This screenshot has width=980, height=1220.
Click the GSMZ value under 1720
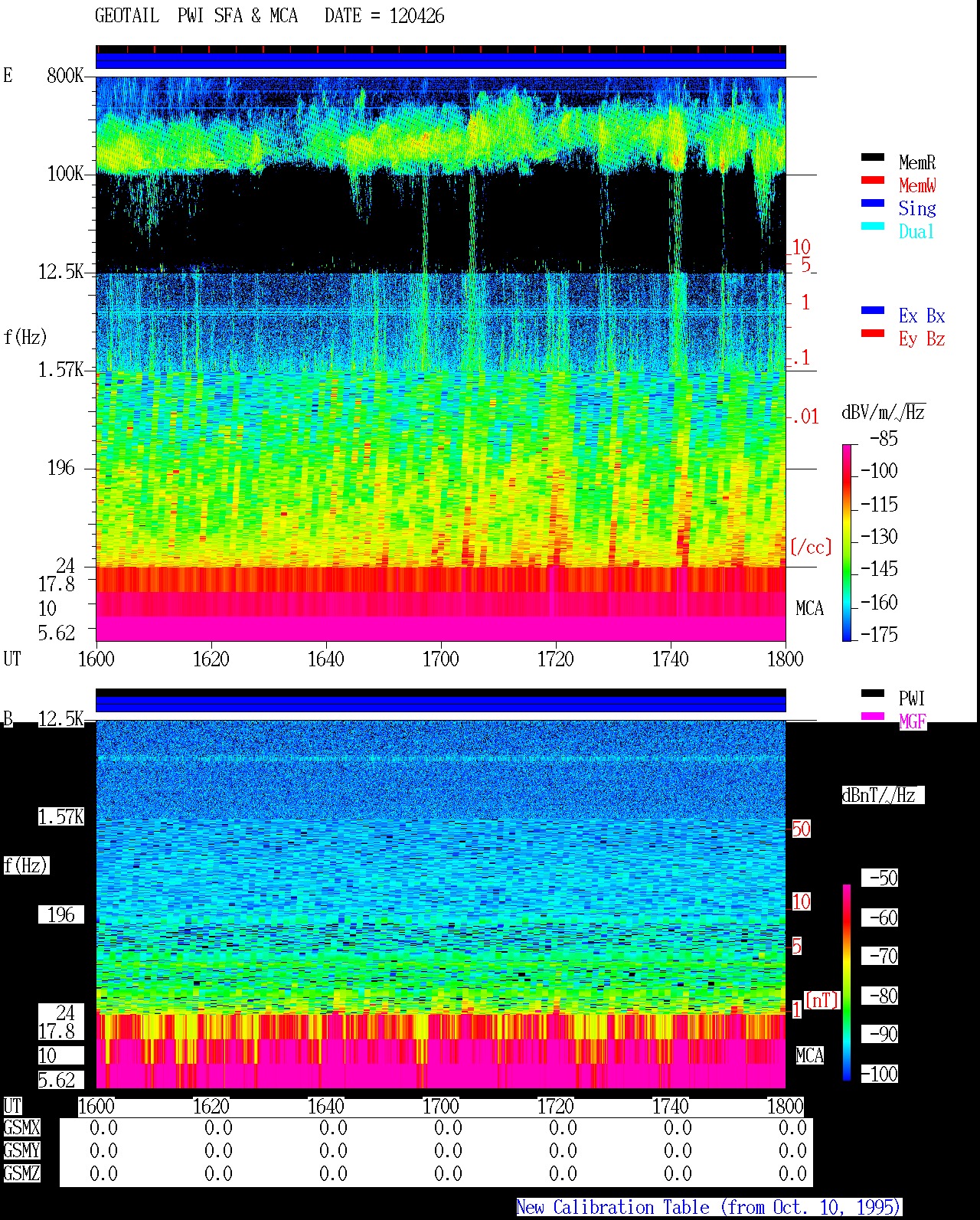563,1173
